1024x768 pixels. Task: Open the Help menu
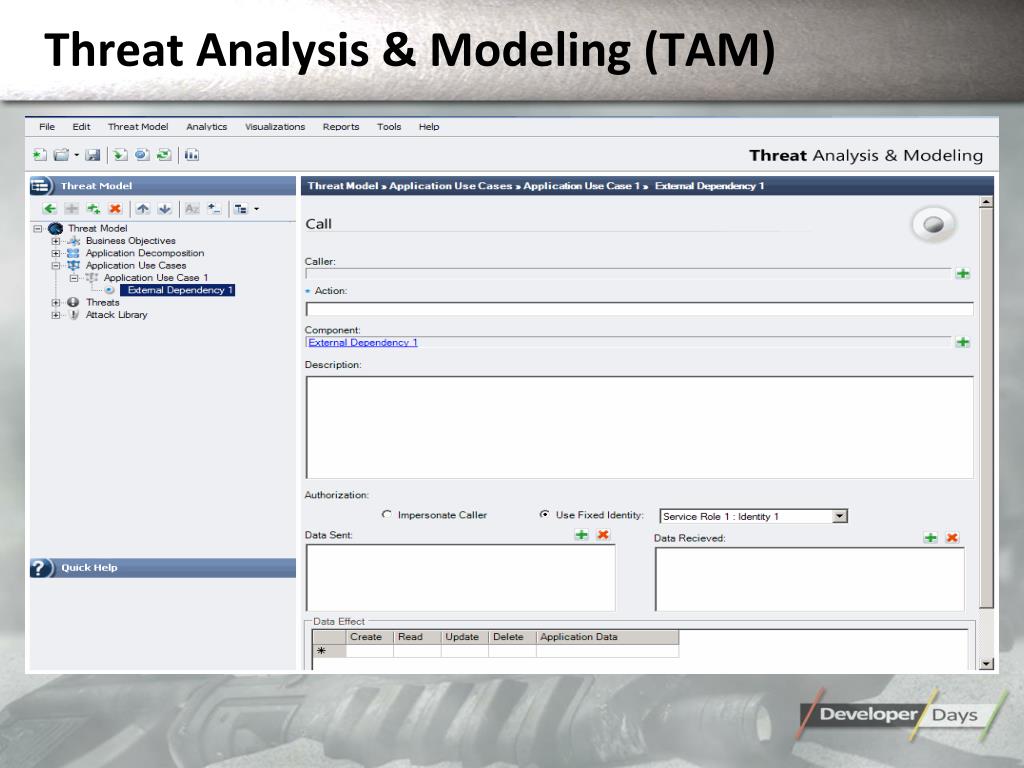pyautogui.click(x=429, y=127)
